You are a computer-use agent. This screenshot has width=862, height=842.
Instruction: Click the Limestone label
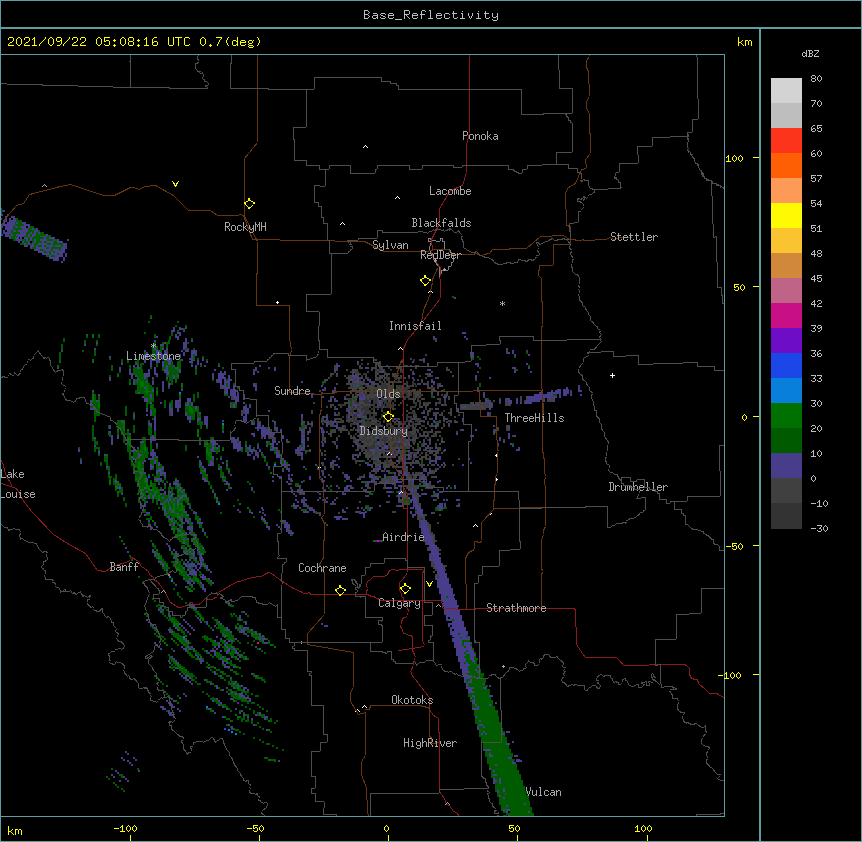pos(153,356)
